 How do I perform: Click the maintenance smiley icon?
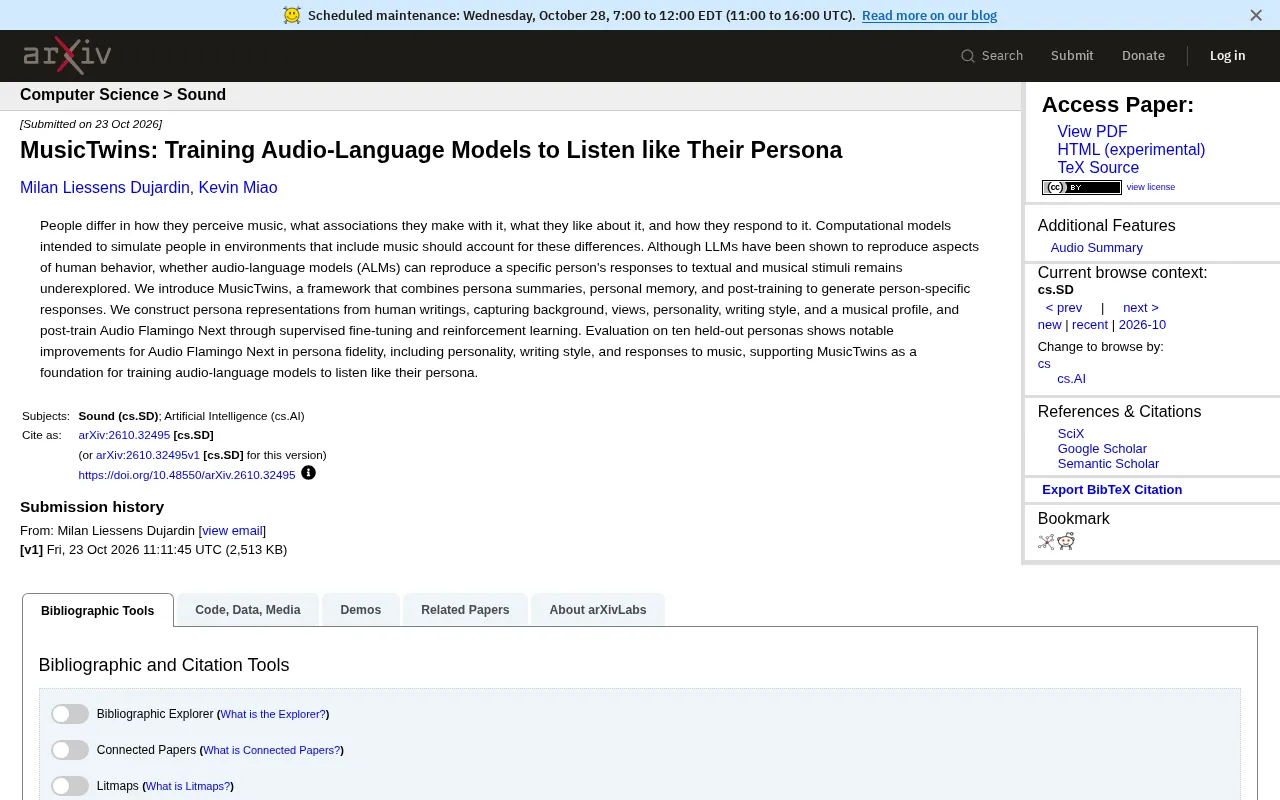(x=292, y=15)
